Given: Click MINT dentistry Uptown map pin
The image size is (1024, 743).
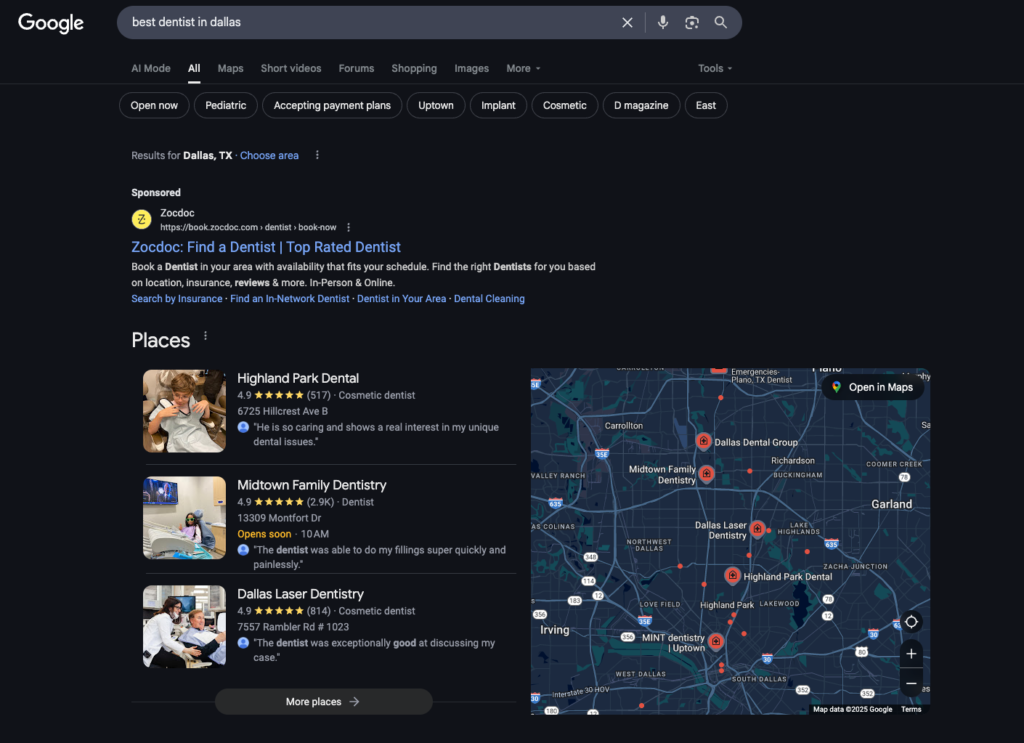Looking at the screenshot, I should pyautogui.click(x=716, y=641).
